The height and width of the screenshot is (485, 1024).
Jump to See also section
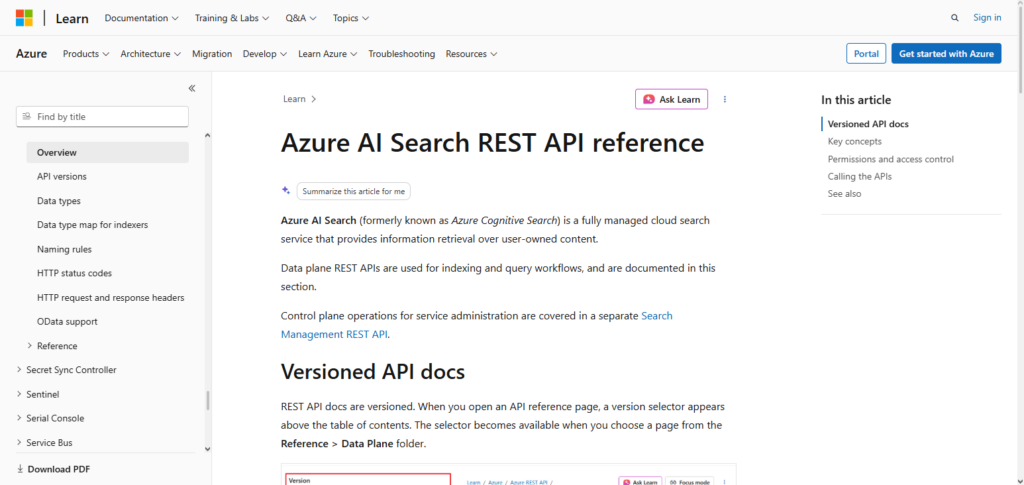pos(844,193)
